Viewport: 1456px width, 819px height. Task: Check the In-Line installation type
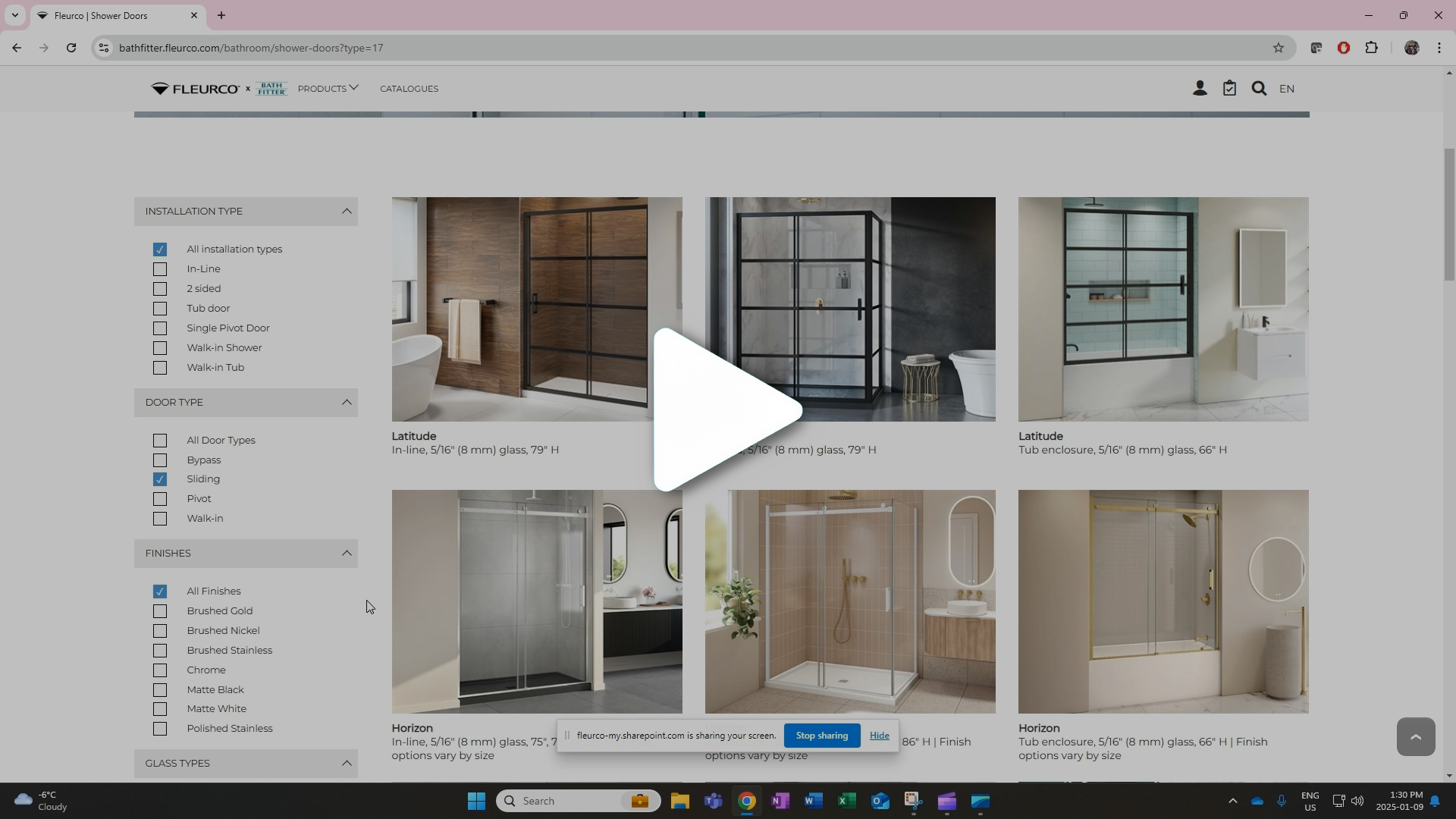click(159, 269)
